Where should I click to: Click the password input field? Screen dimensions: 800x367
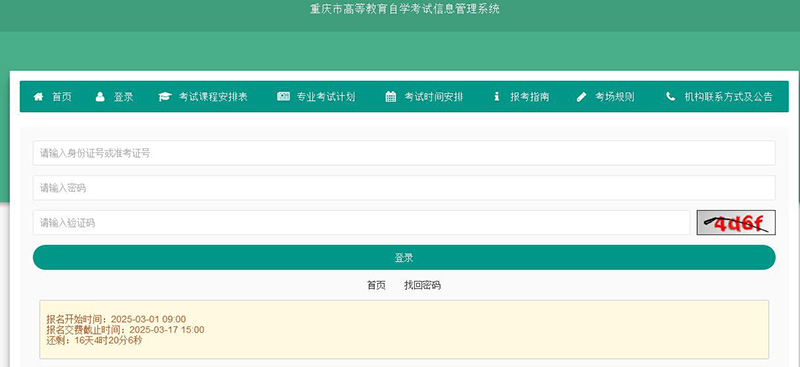point(404,188)
